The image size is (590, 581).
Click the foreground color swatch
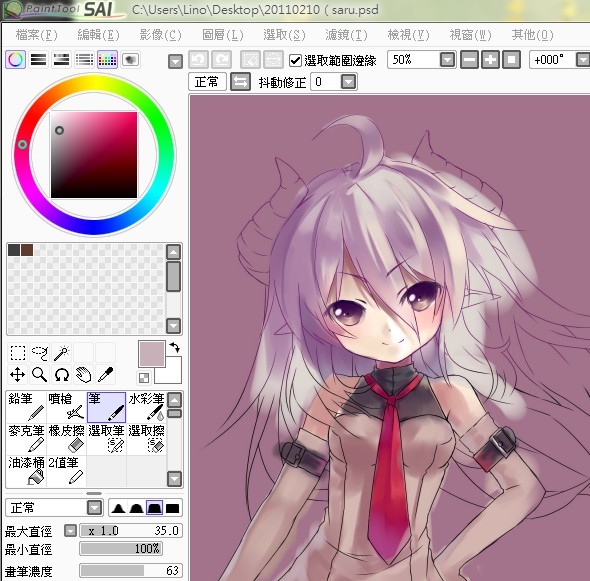click(x=152, y=354)
